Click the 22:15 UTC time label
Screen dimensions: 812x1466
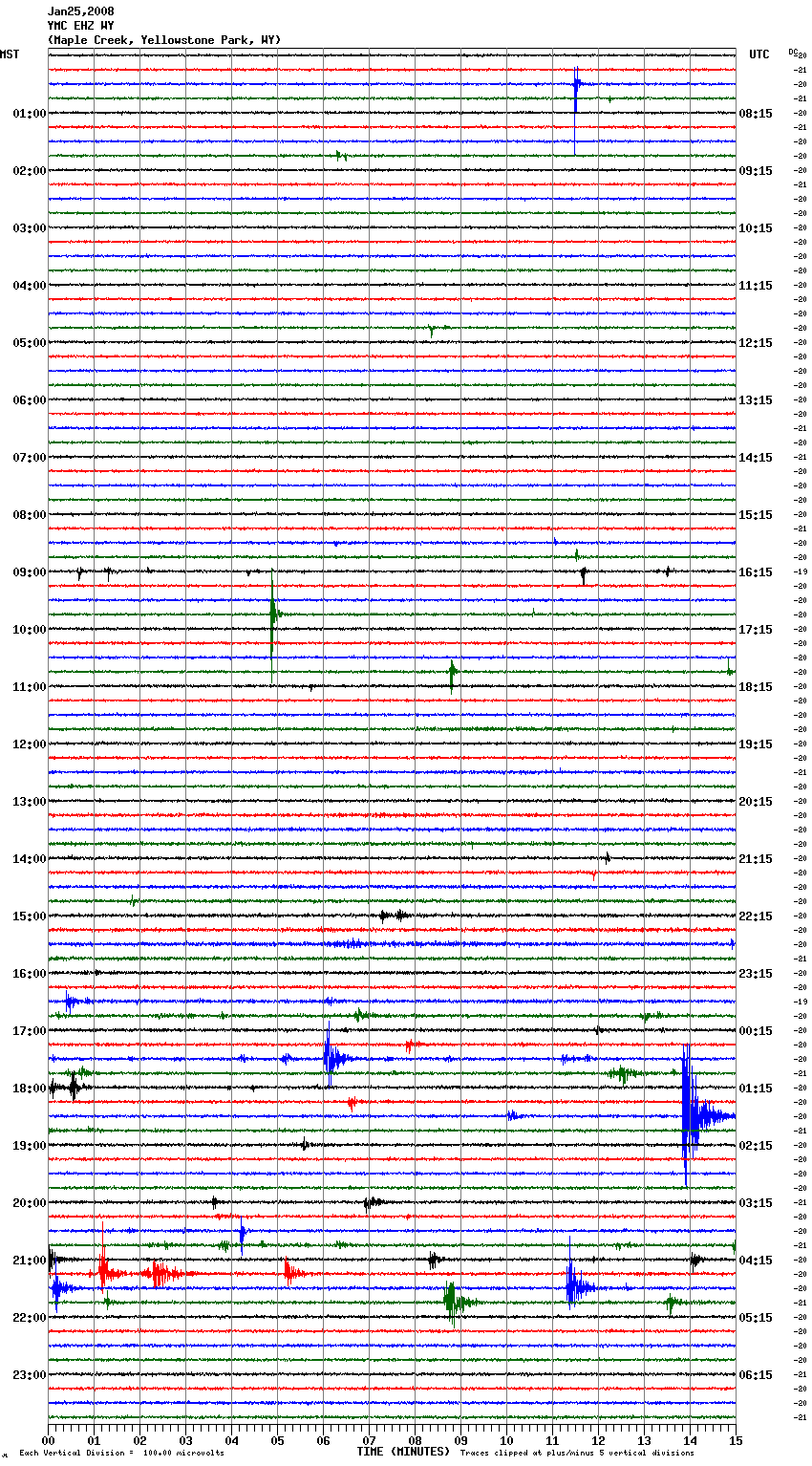756,916
